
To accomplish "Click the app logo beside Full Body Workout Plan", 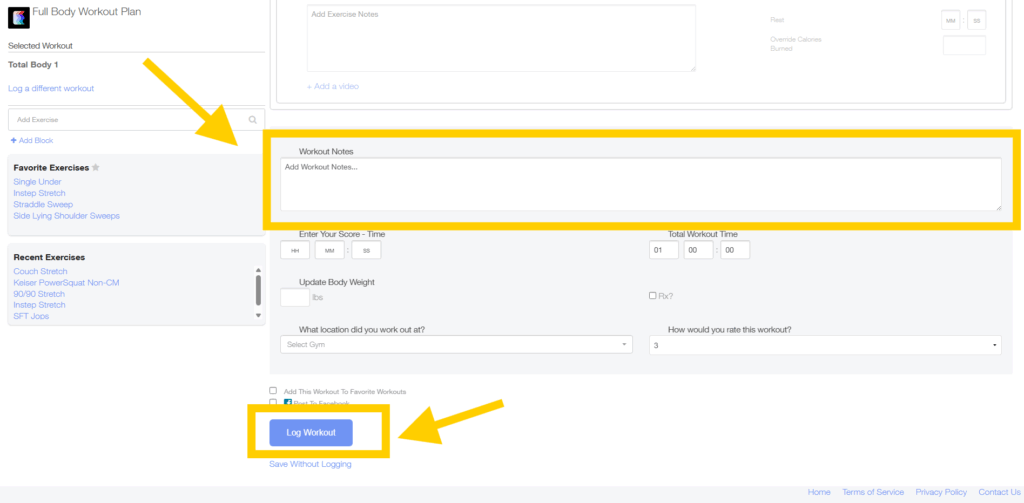I will (19, 19).
